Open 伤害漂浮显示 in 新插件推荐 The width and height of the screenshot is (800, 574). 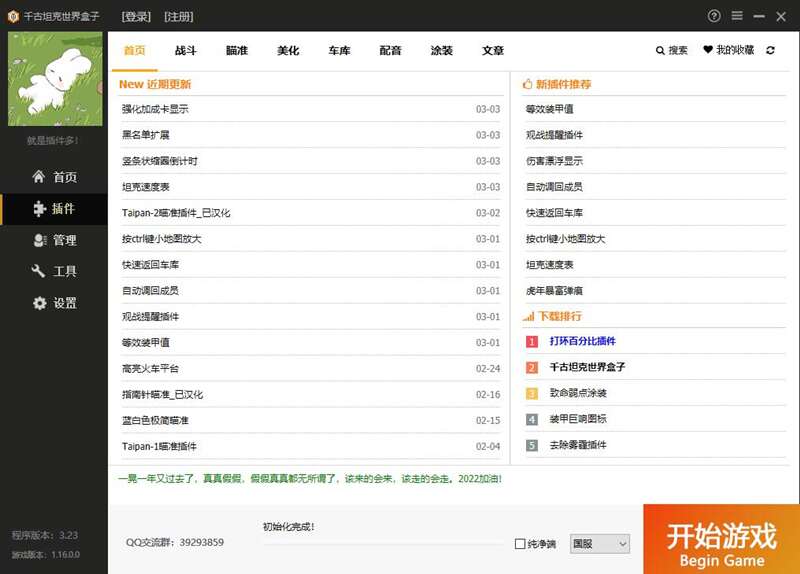pos(554,161)
